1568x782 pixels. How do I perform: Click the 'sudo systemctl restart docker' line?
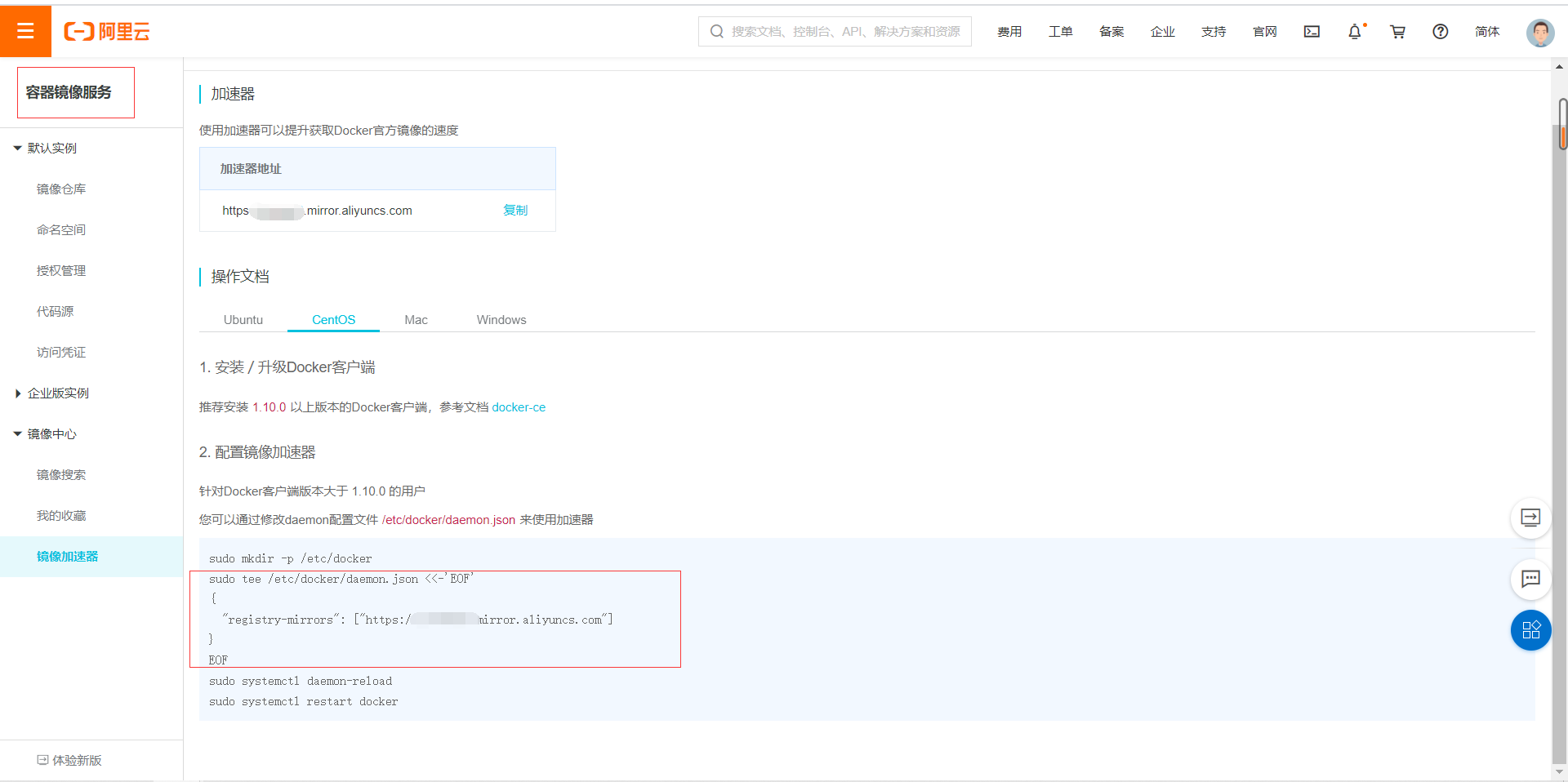click(x=304, y=702)
